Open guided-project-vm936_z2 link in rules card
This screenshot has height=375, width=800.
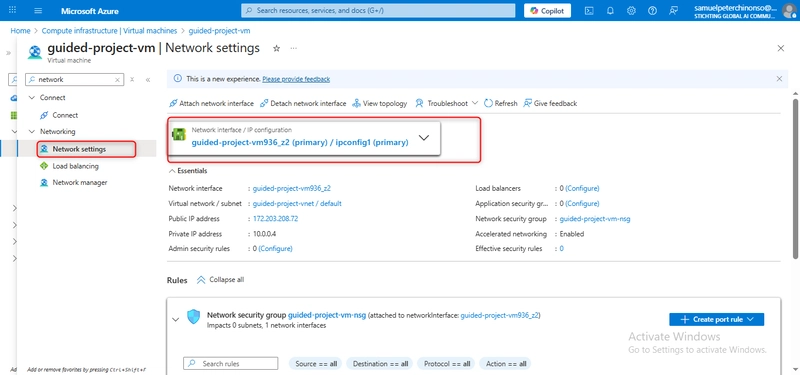click(x=499, y=315)
